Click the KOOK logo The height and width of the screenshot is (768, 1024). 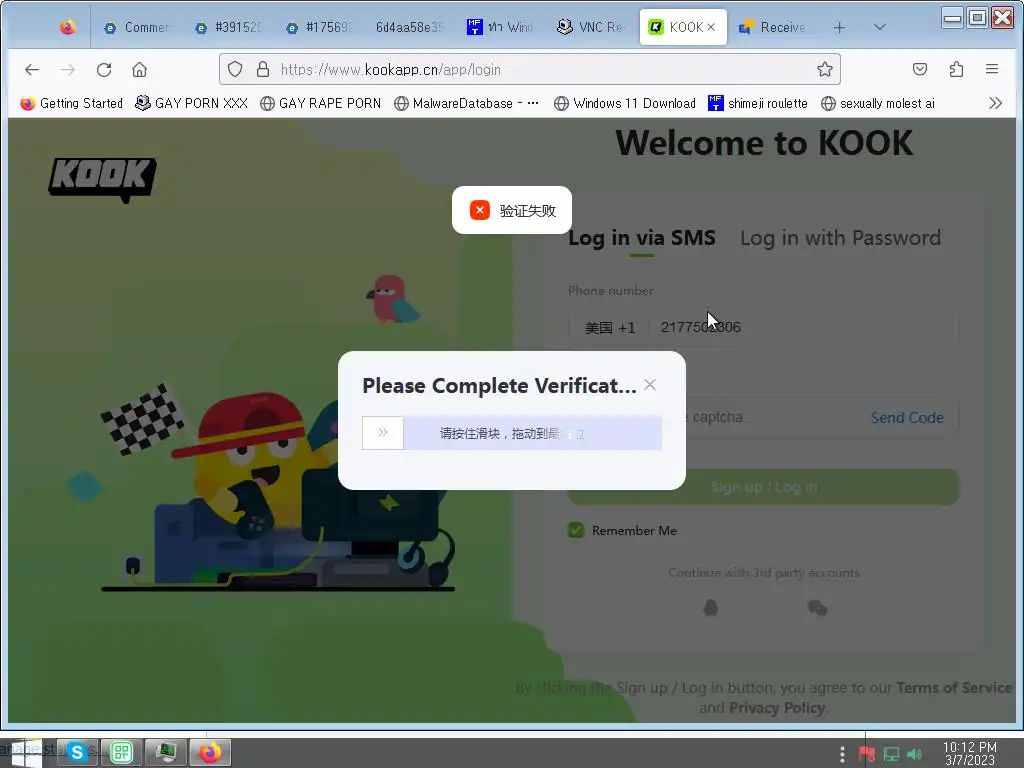(103, 180)
